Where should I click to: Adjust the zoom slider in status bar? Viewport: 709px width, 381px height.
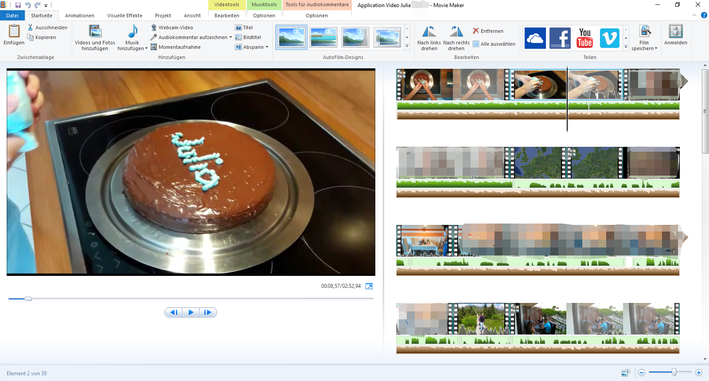click(x=674, y=372)
